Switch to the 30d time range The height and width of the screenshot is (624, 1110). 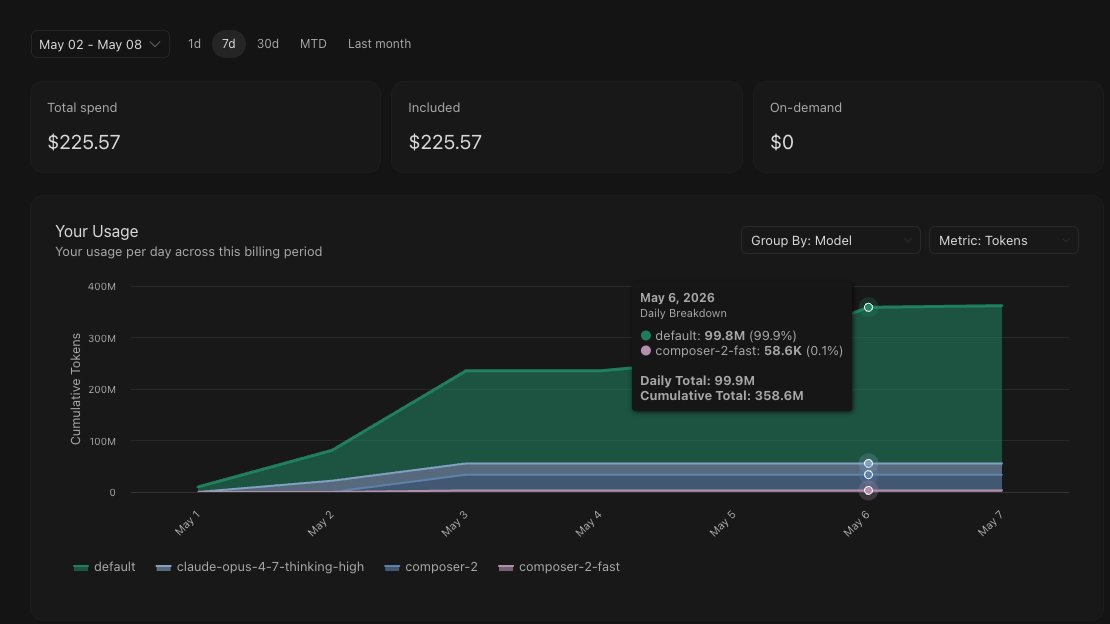tap(268, 44)
